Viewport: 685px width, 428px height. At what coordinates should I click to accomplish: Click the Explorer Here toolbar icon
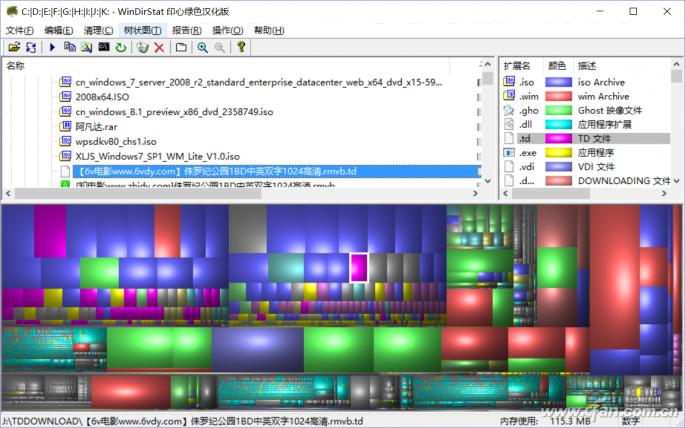pyautogui.click(x=86, y=47)
